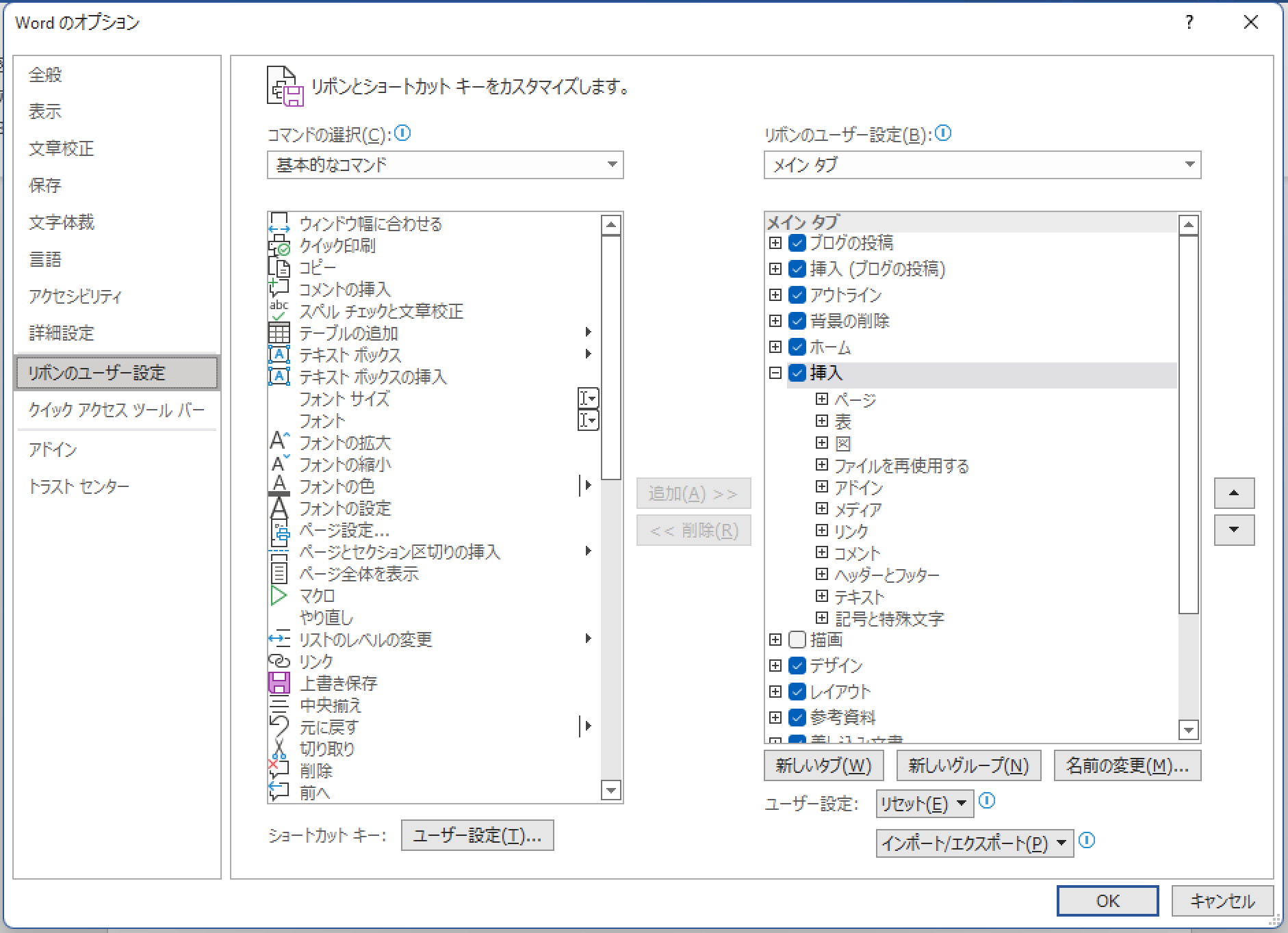
Task: Click info icon beside リボンのユーザー設定(B)
Action: pos(943,133)
